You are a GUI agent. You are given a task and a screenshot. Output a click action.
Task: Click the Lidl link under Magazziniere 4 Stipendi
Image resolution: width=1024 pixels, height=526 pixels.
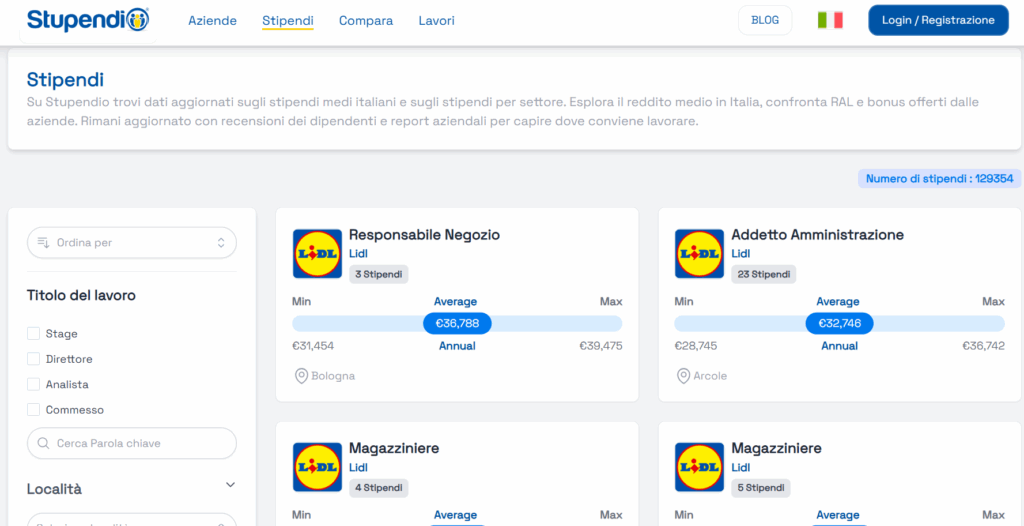pos(359,467)
